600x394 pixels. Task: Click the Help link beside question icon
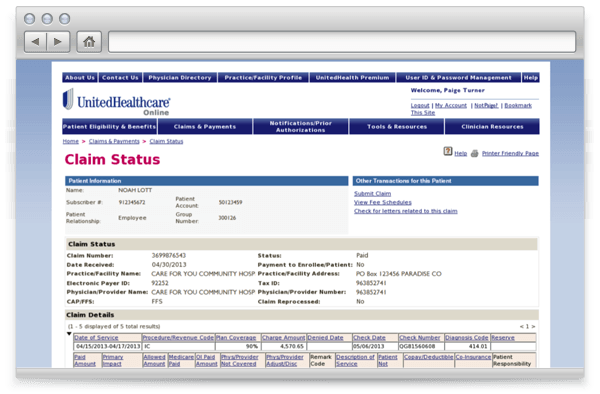[x=461, y=153]
